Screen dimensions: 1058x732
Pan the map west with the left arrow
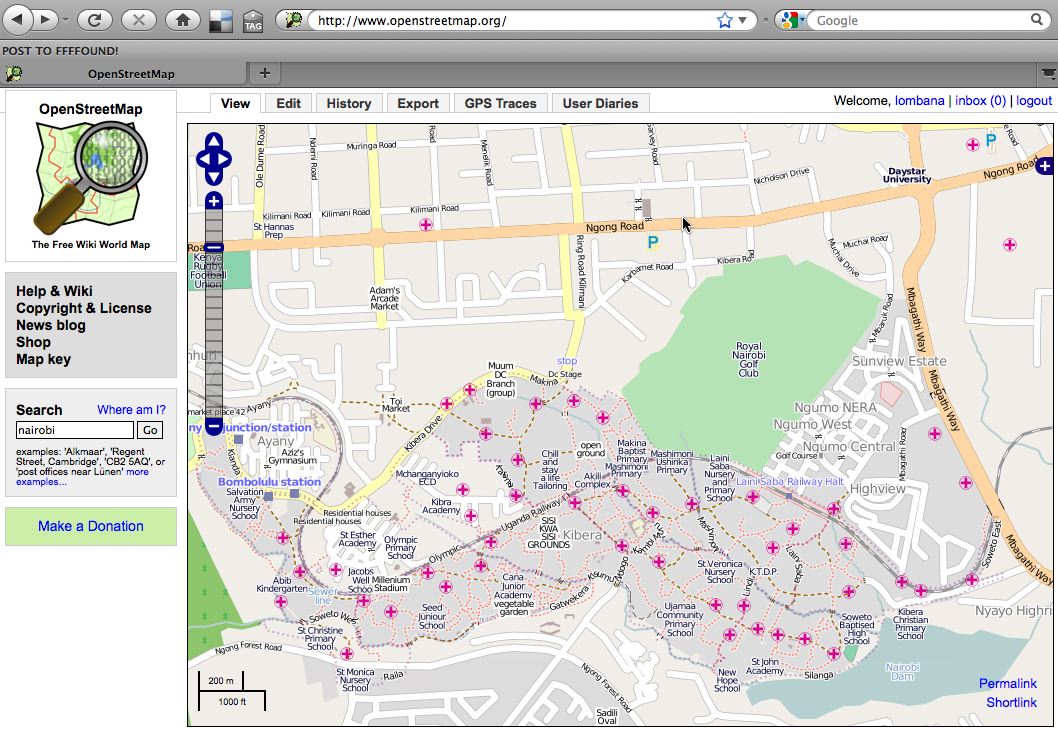[x=203, y=159]
